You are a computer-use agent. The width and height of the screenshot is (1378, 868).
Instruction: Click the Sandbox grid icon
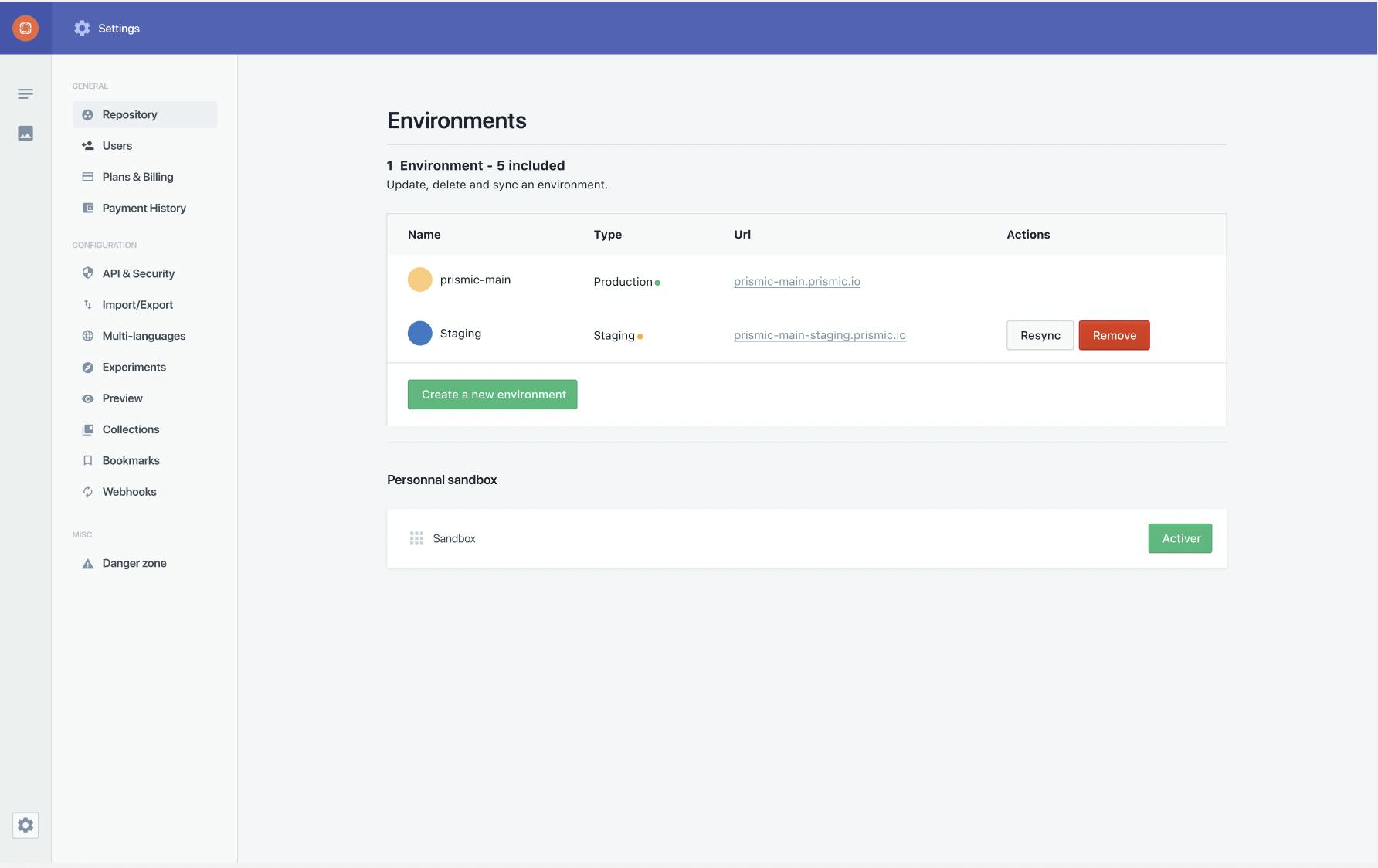pyautogui.click(x=416, y=539)
